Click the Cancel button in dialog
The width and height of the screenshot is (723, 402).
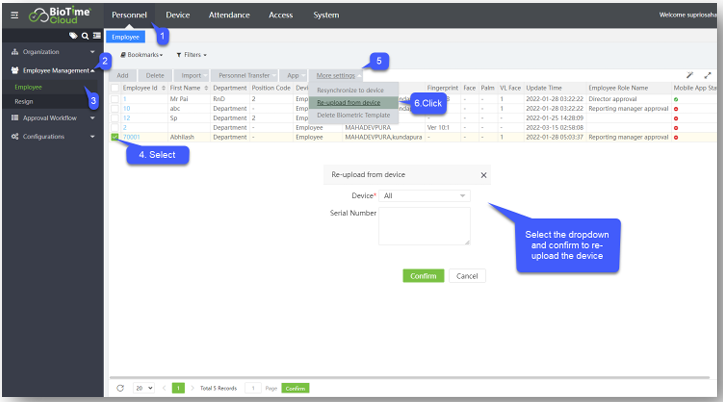pyautogui.click(x=465, y=275)
